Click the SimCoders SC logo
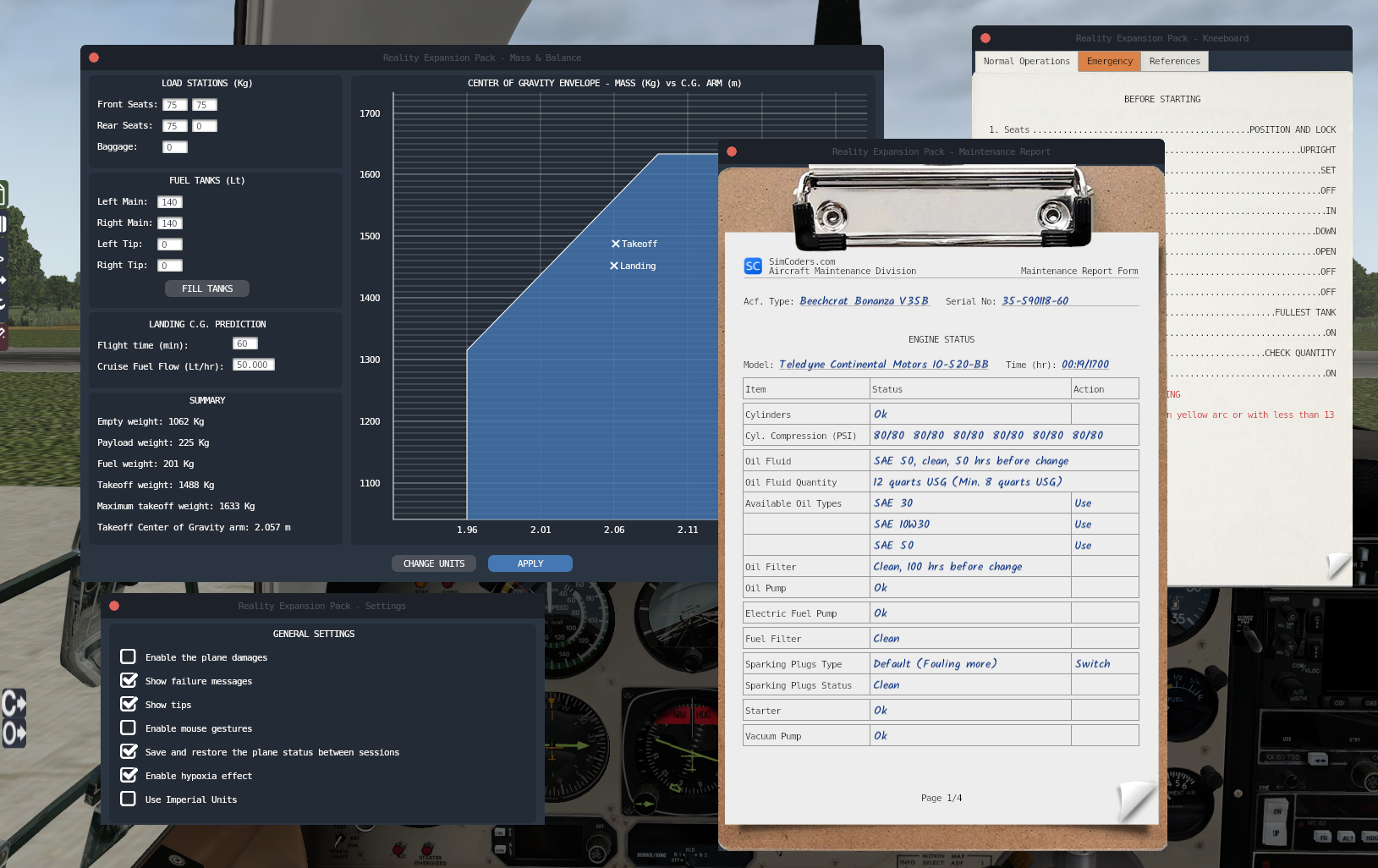The height and width of the screenshot is (868, 1378). pos(752,266)
